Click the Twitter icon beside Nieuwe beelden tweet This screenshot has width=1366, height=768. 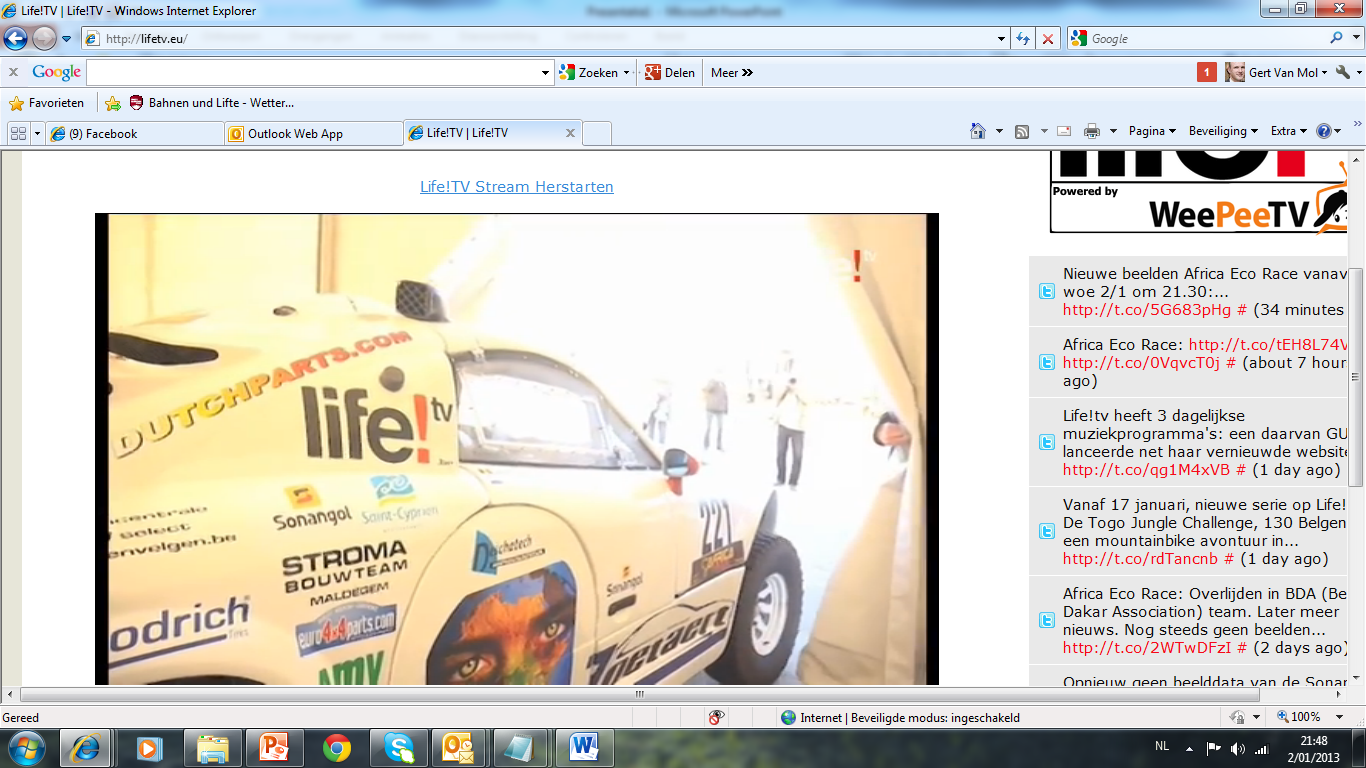pos(1046,291)
